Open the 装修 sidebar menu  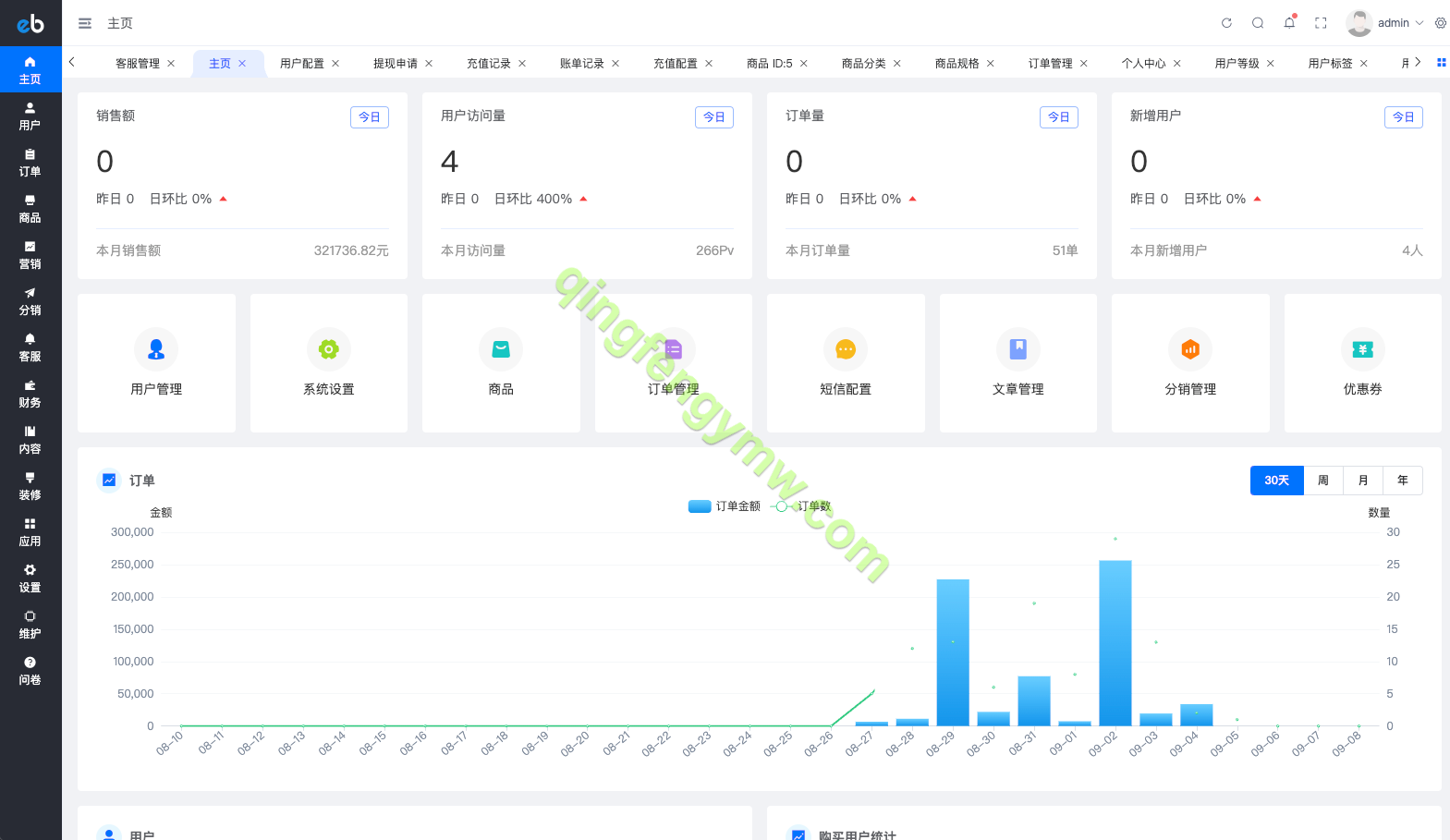30,485
